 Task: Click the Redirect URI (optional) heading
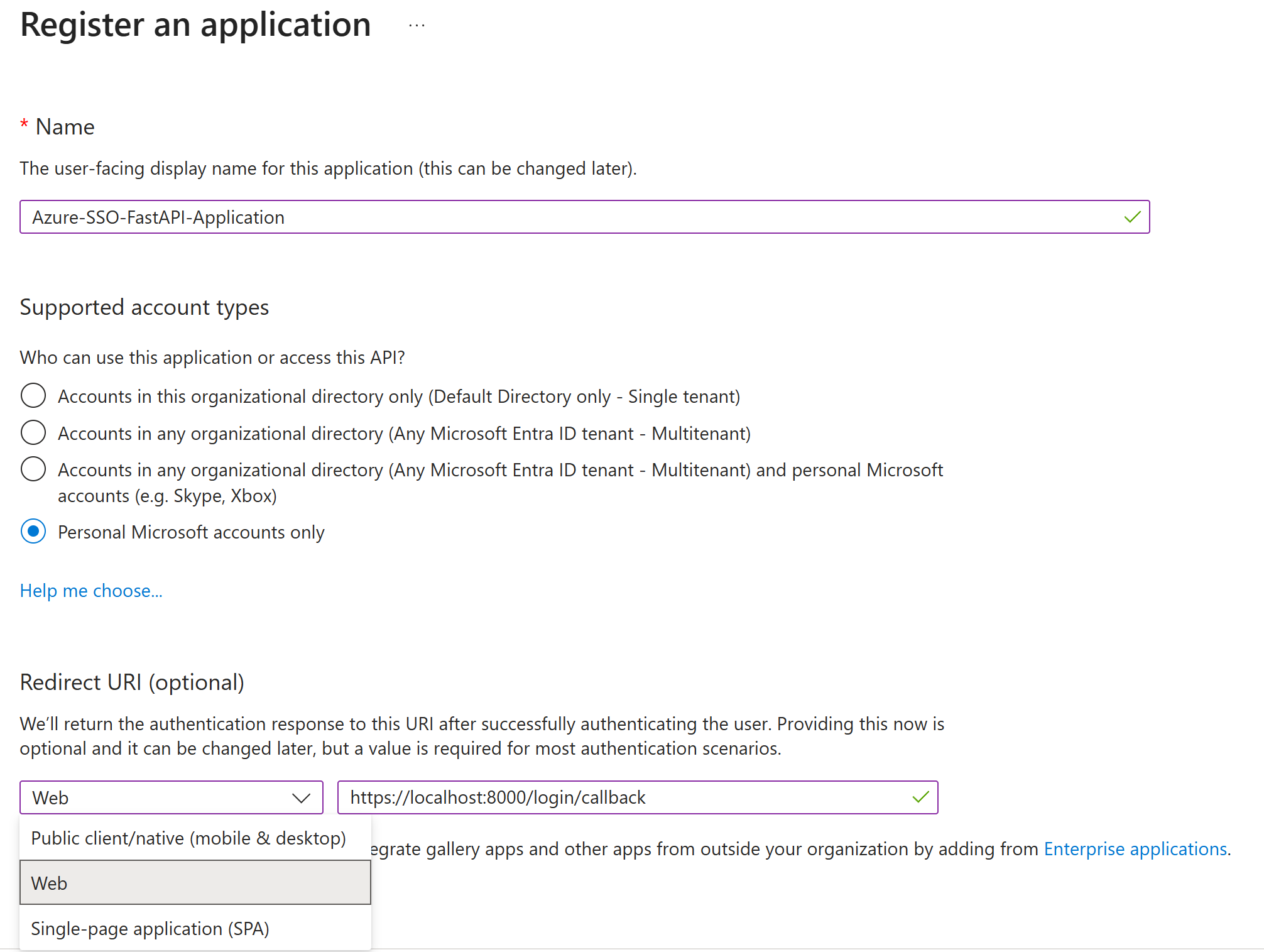point(132,682)
